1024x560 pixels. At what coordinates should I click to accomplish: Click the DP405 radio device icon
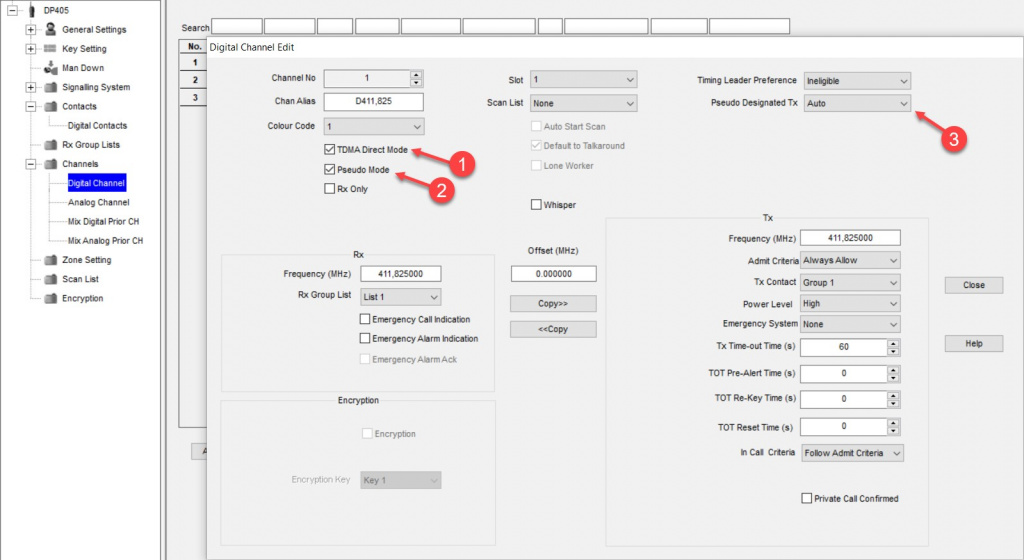31,10
